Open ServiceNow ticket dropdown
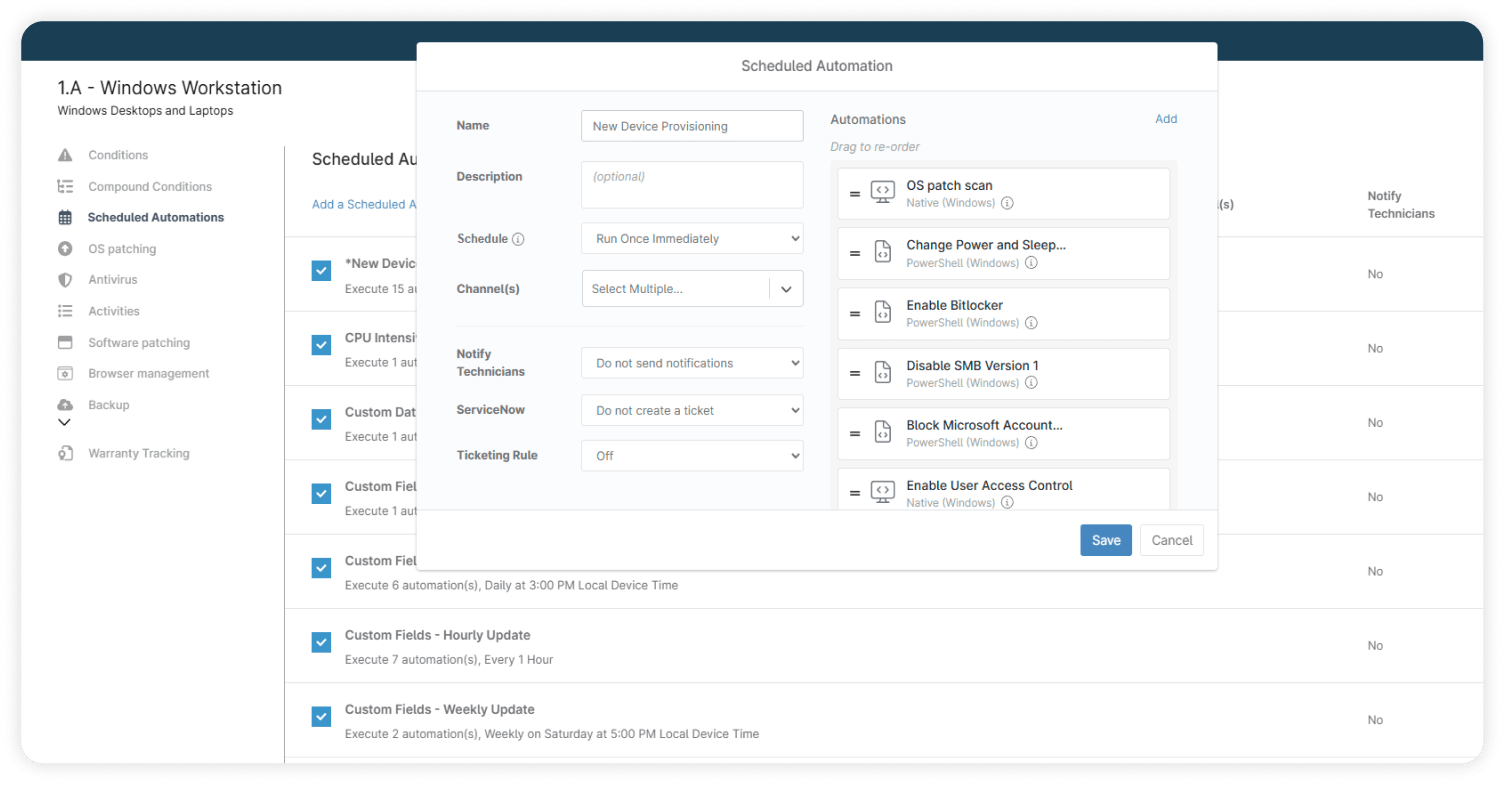Screen dimensions: 1505x785 (x=692, y=410)
